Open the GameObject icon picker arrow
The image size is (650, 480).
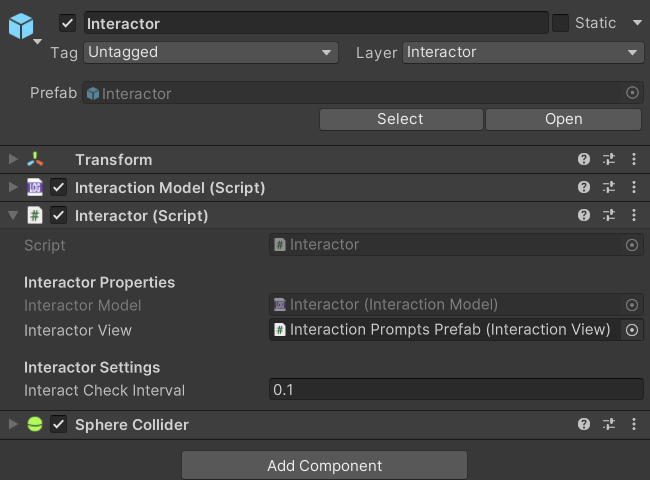pyautogui.click(x=37, y=41)
